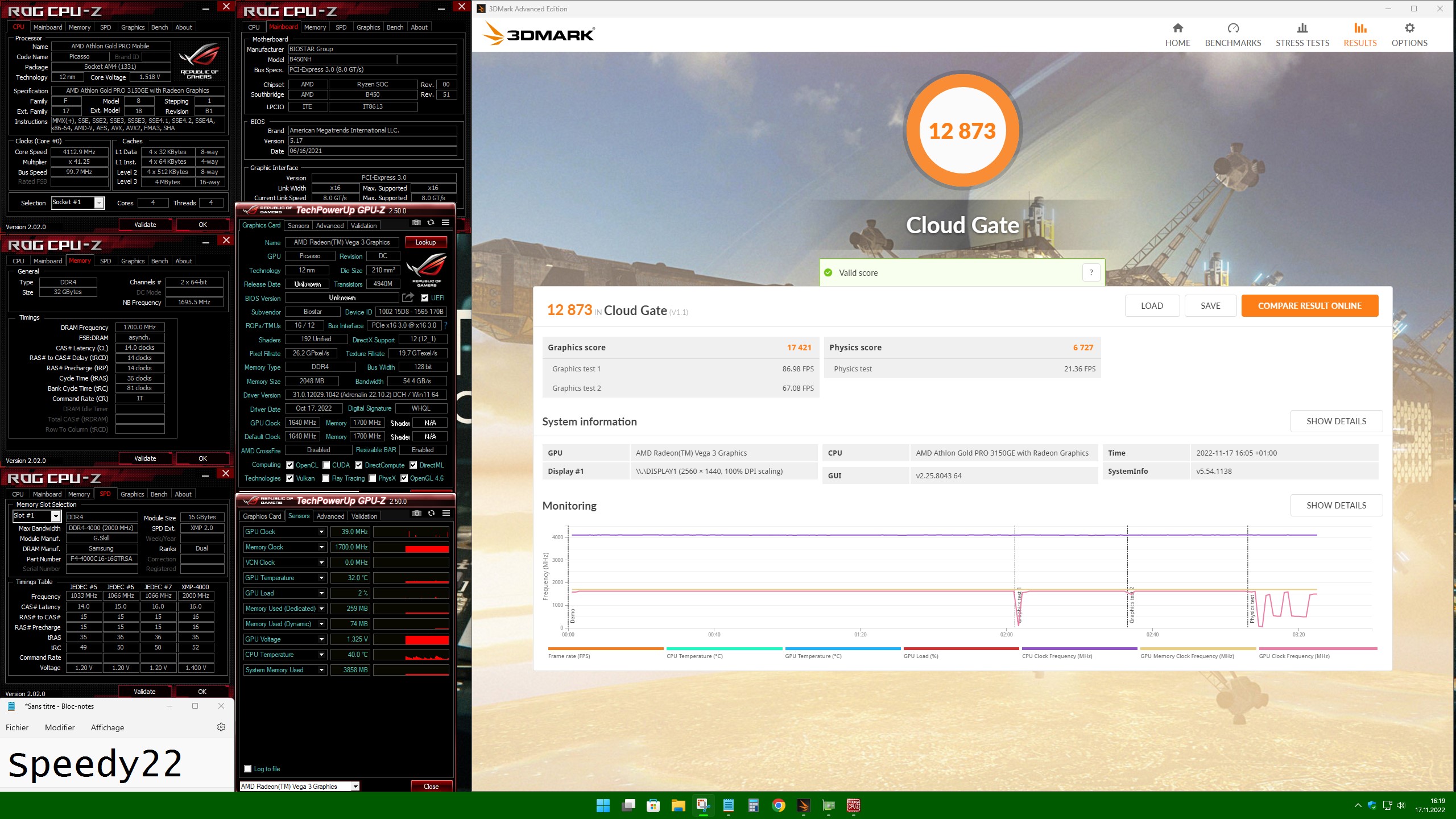1456x819 pixels.
Task: Click COMPARE RESULT ONLINE
Action: click(x=1310, y=305)
